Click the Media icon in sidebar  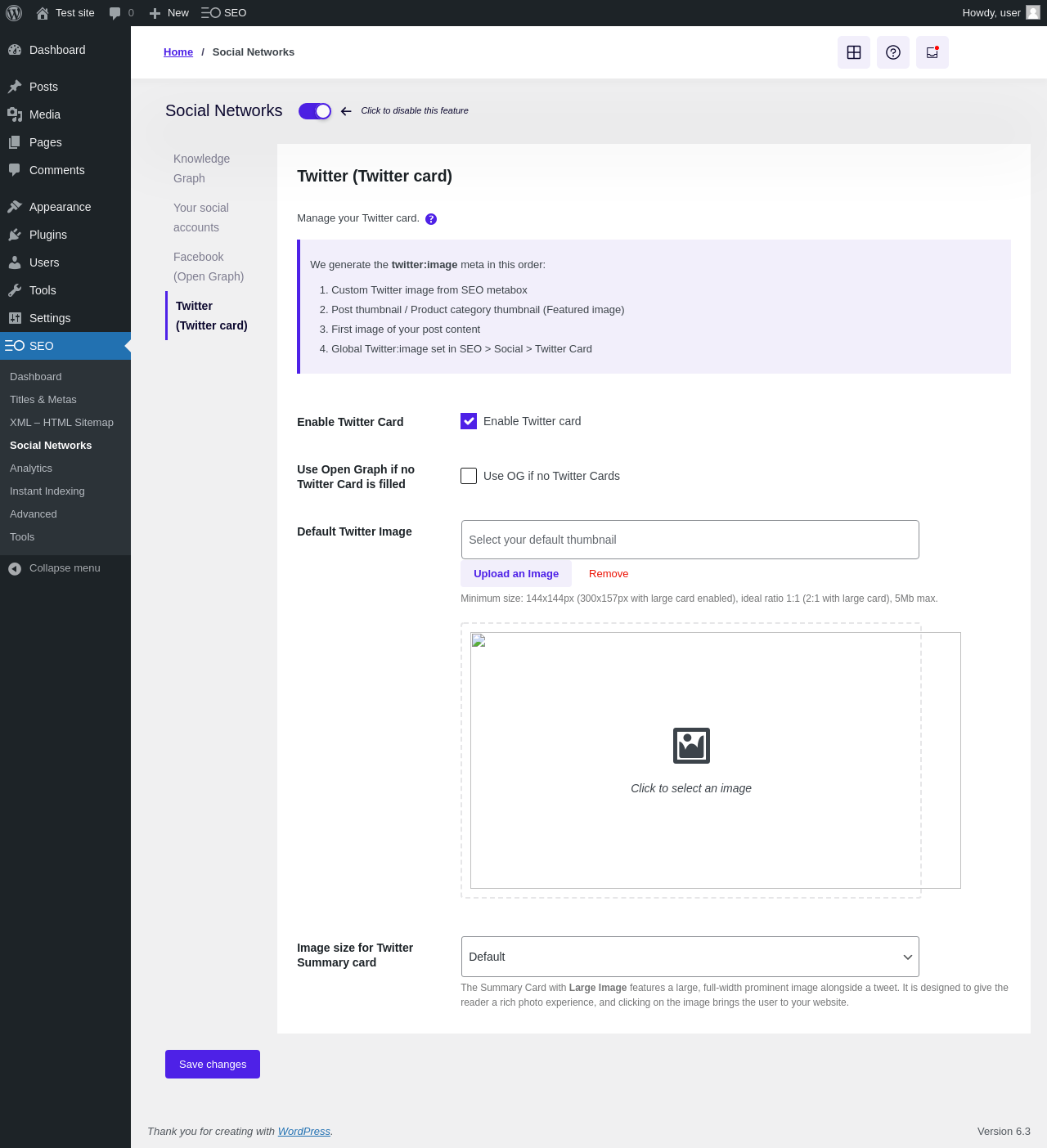15,114
